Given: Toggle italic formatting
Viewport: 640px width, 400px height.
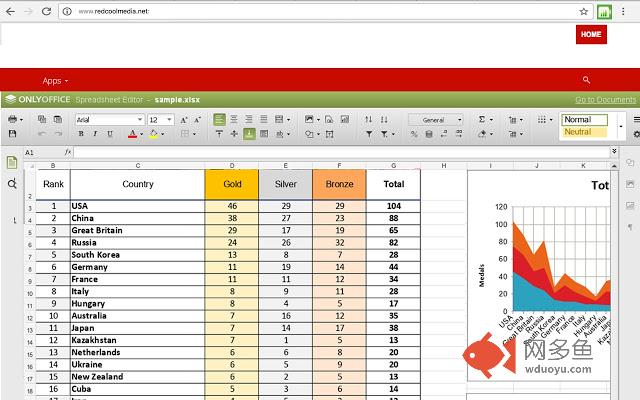Looking at the screenshot, I should (95, 133).
